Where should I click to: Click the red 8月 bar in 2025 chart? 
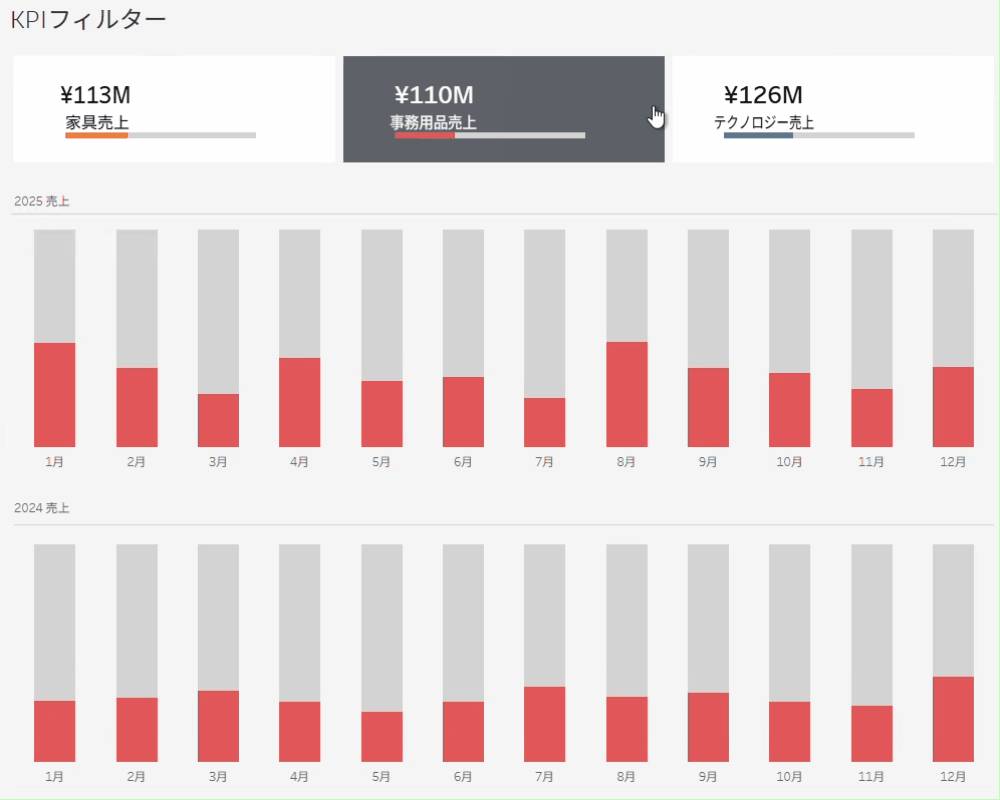[x=627, y=395]
